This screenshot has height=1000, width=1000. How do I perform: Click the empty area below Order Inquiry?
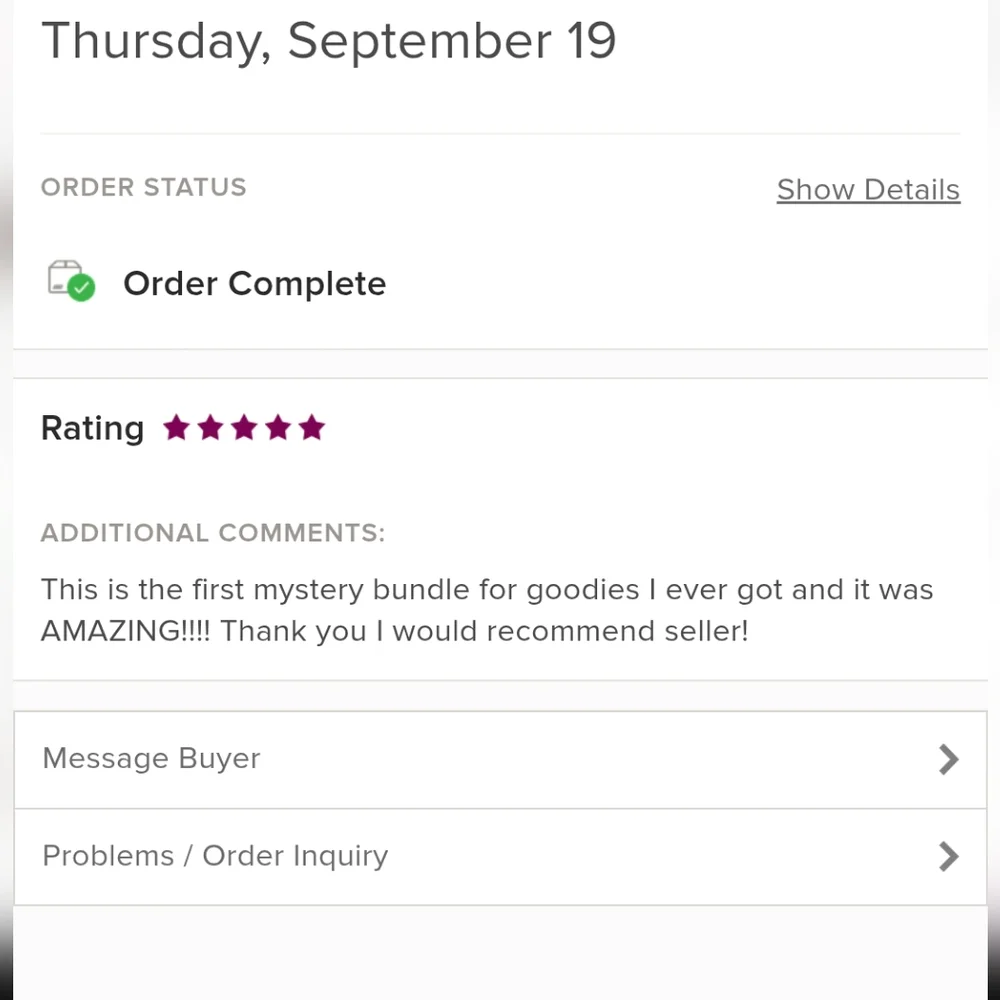coord(501,953)
